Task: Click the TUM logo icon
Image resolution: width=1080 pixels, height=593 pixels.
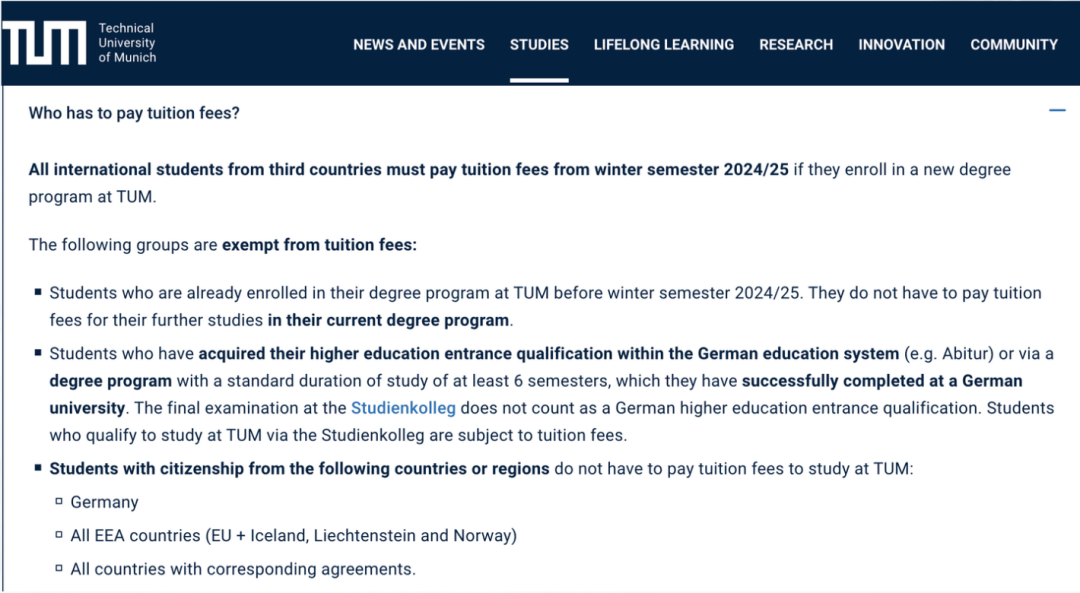Action: (44, 43)
